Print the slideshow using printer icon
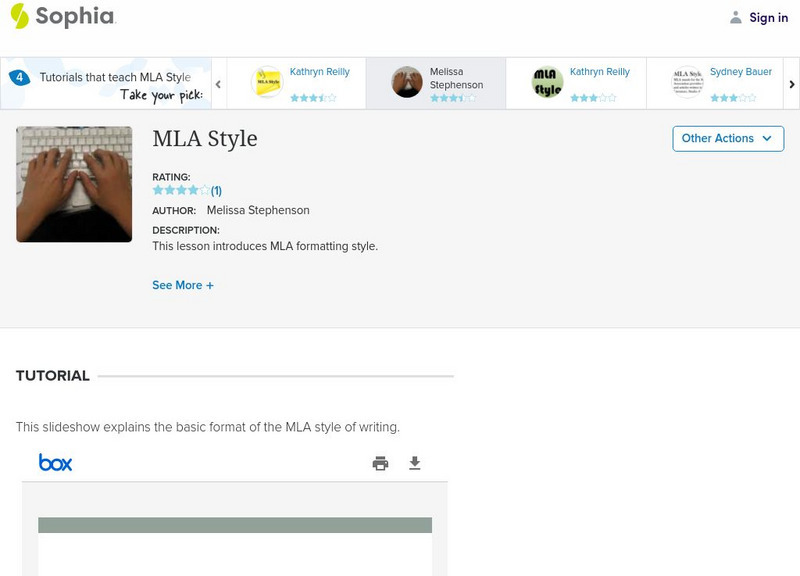This screenshot has height=576, width=800. point(380,463)
